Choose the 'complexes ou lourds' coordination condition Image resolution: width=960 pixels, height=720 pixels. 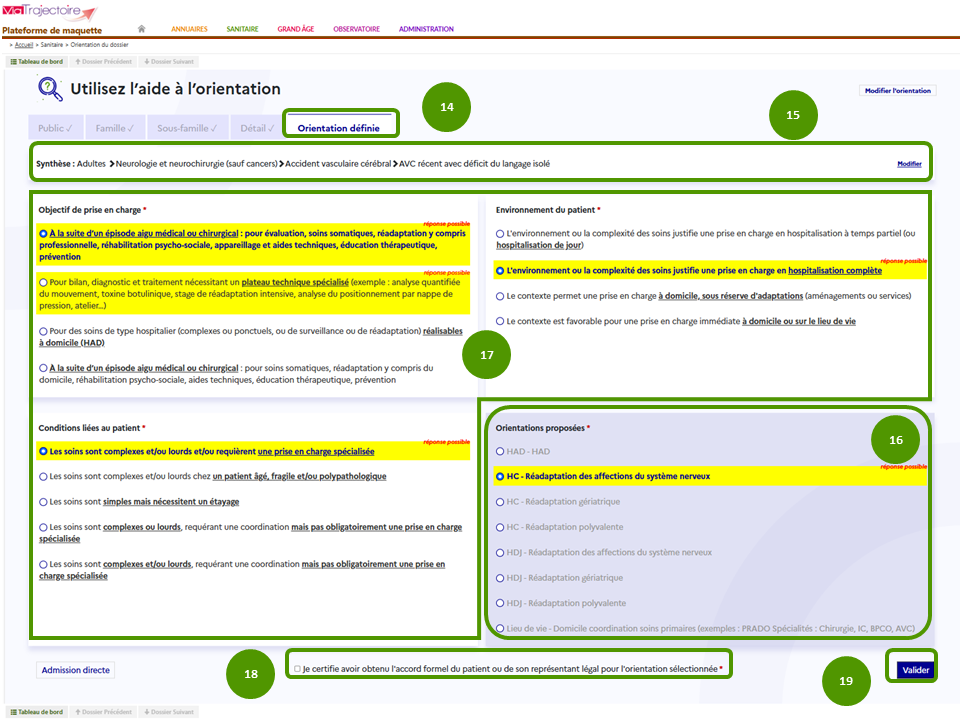click(43, 527)
